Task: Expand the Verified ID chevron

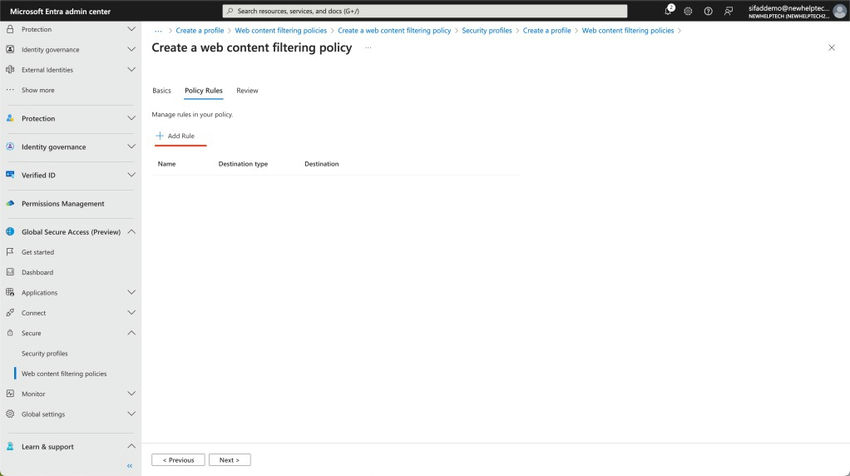Action: [131, 175]
